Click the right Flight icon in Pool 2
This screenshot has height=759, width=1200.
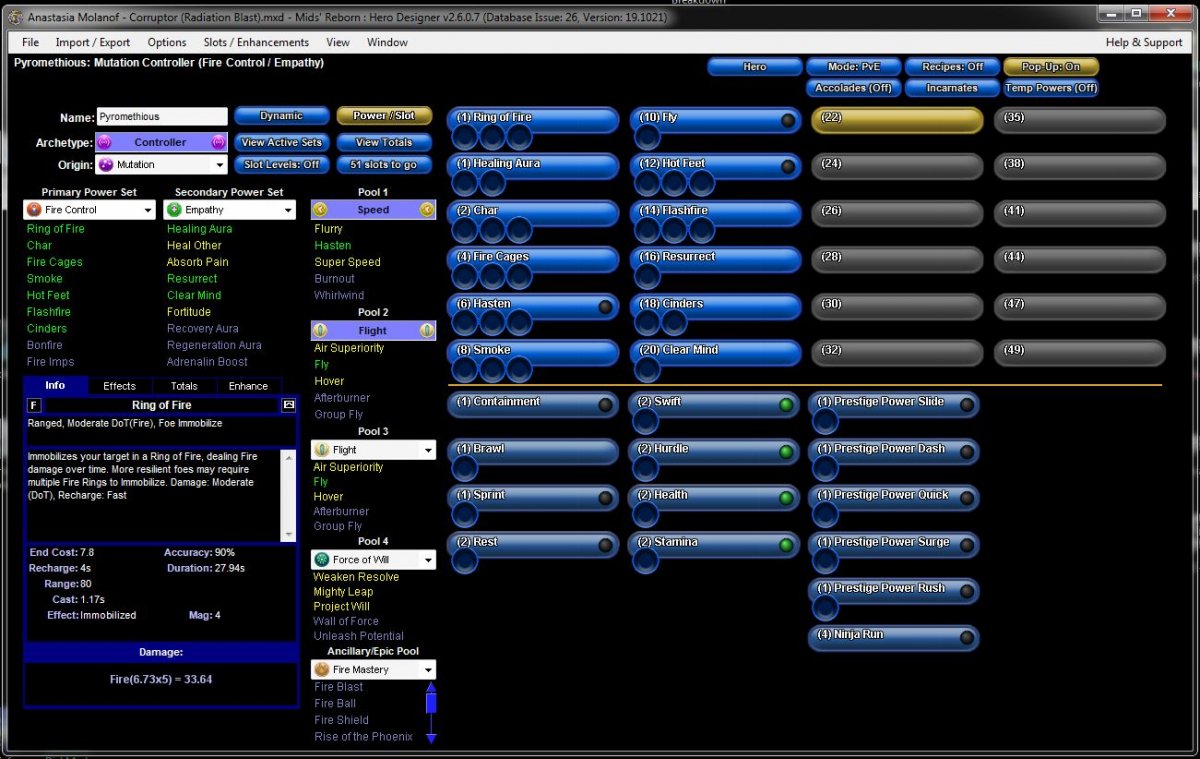427,330
